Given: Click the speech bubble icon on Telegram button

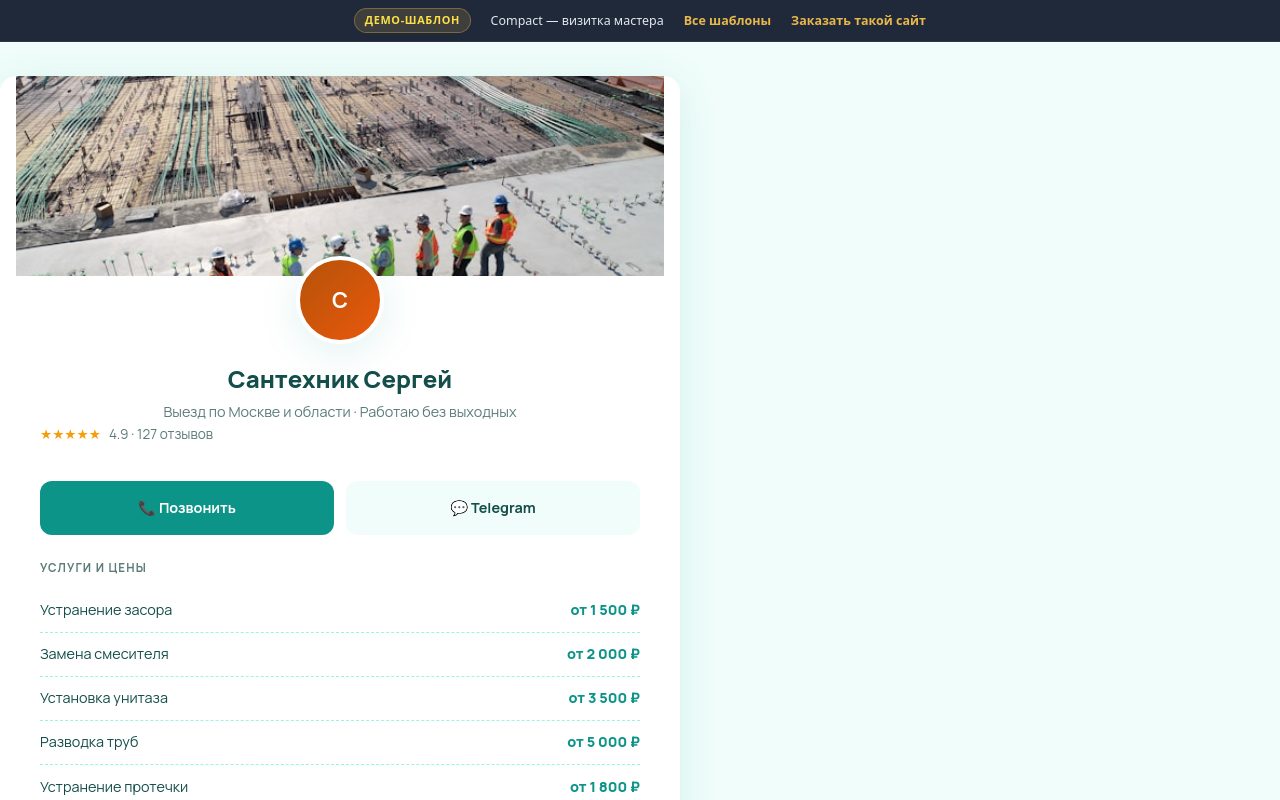Looking at the screenshot, I should pyautogui.click(x=459, y=508).
